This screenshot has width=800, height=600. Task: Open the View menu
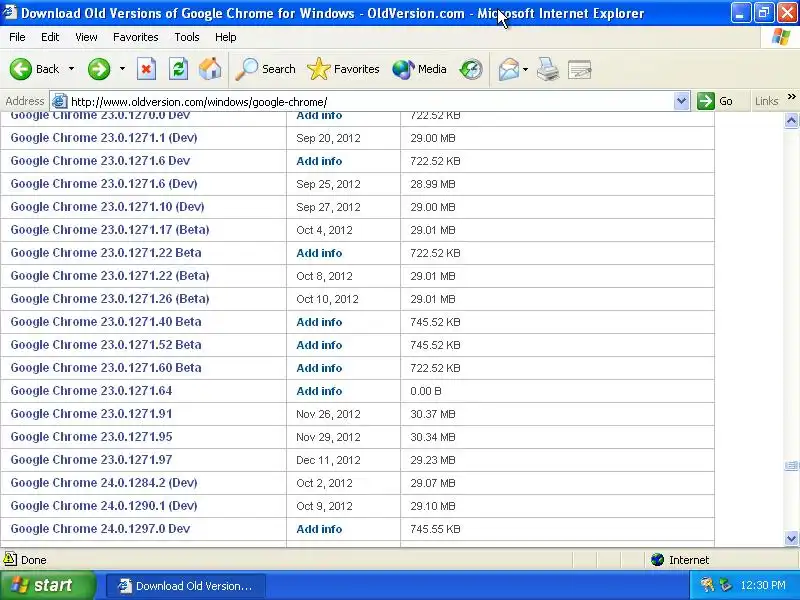tap(86, 37)
